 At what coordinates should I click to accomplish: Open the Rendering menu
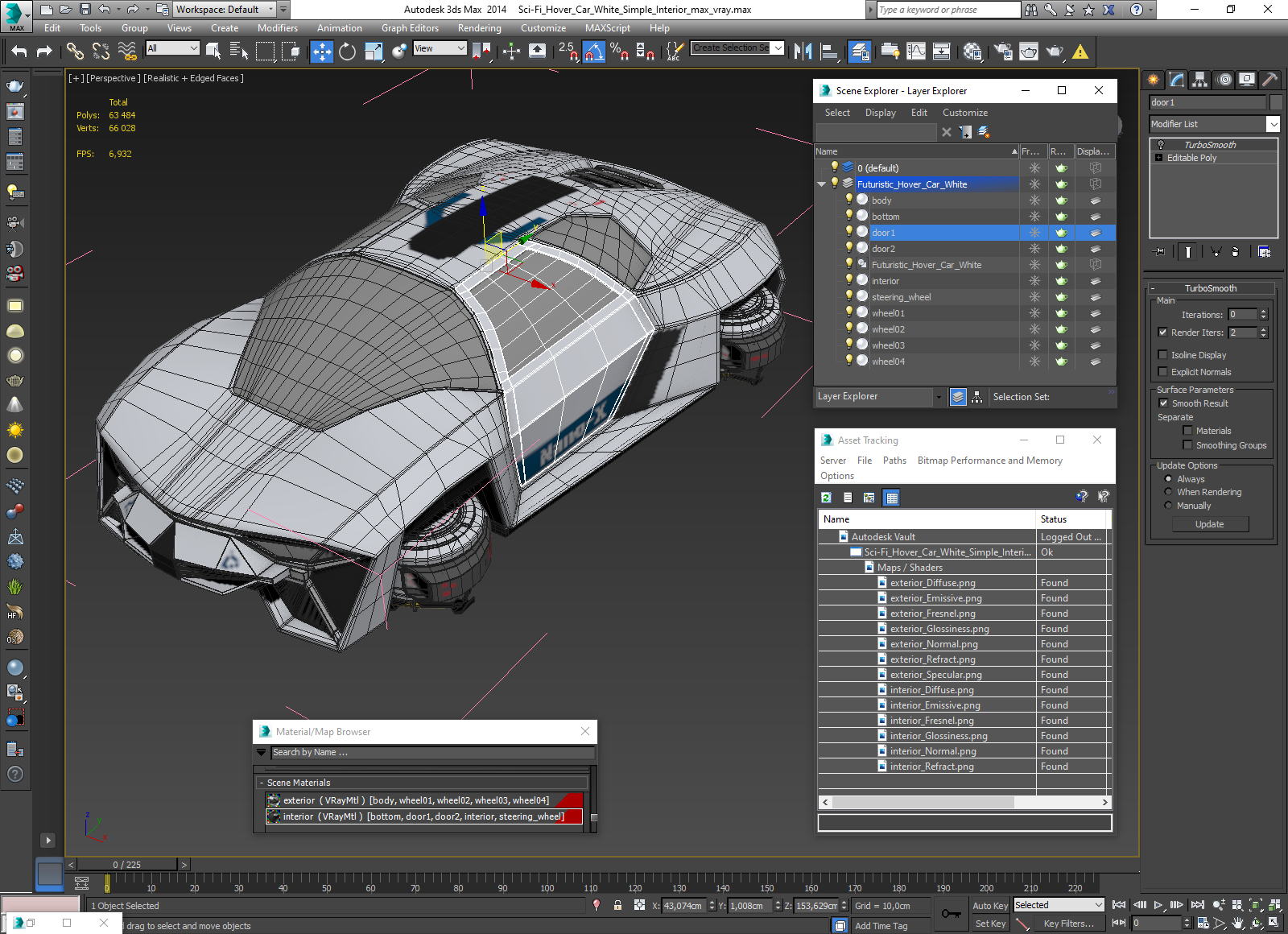click(x=480, y=27)
